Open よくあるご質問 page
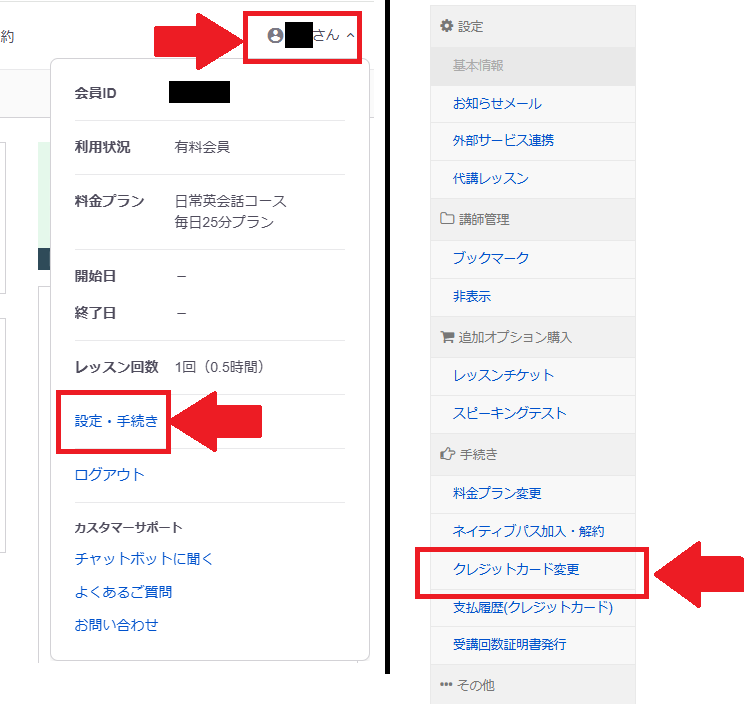756x704 pixels. (123, 592)
